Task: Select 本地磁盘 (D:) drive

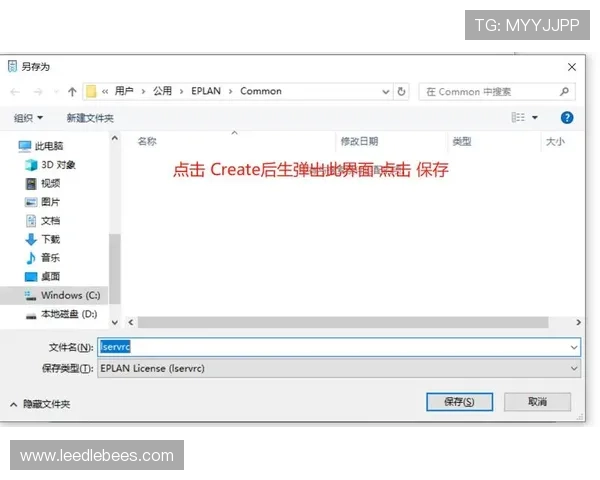Action: click(61, 314)
